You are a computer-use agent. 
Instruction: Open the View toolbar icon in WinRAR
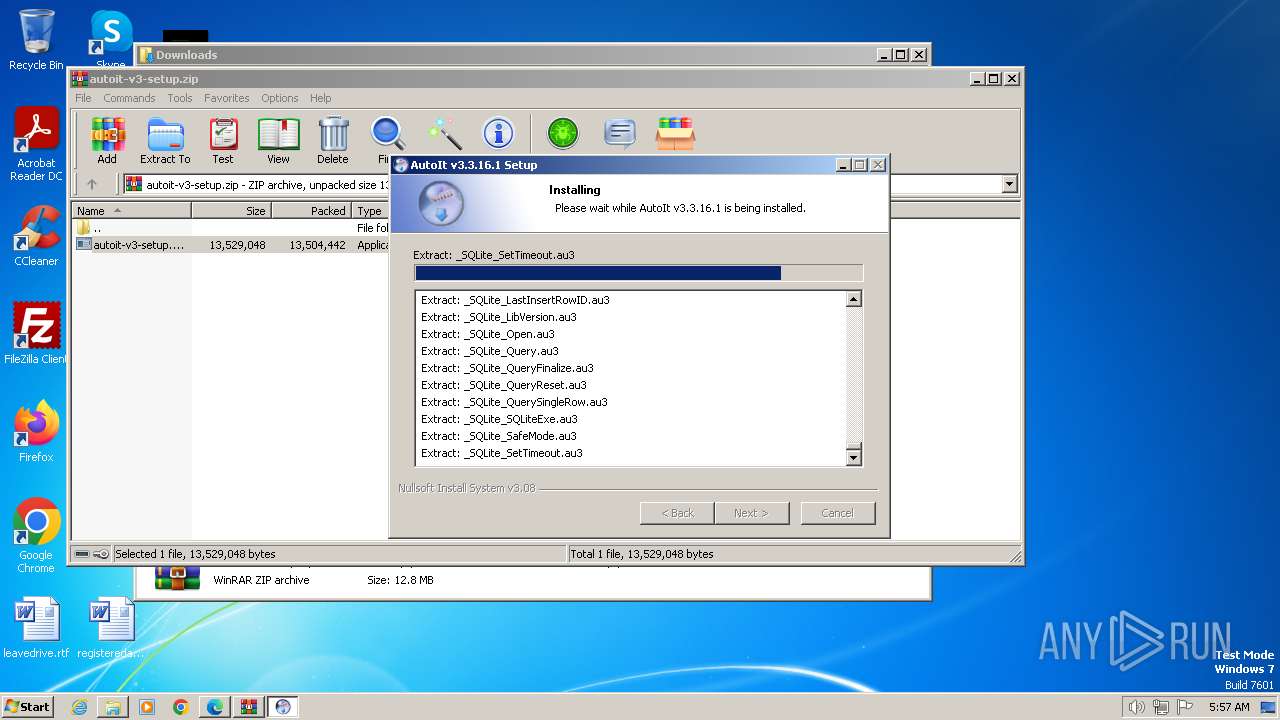(278, 140)
